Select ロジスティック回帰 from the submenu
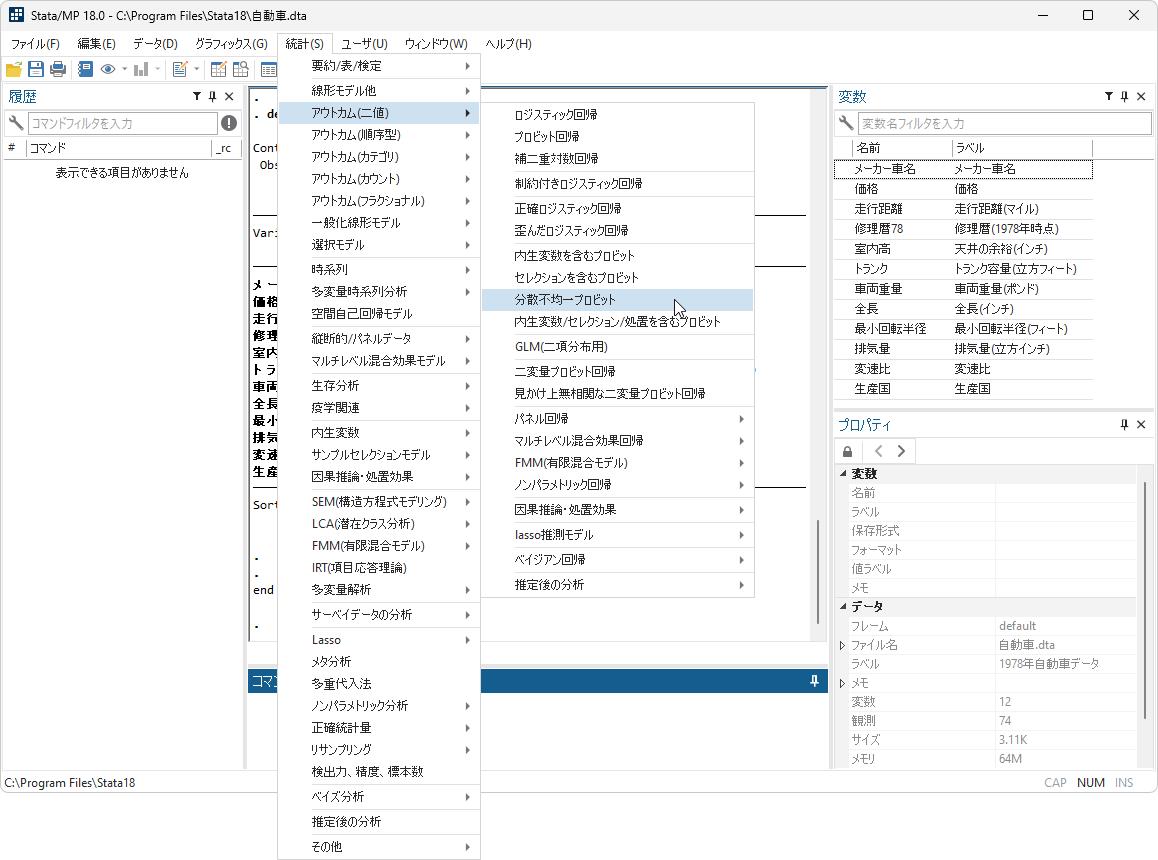The height and width of the screenshot is (860, 1158). pyautogui.click(x=617, y=115)
